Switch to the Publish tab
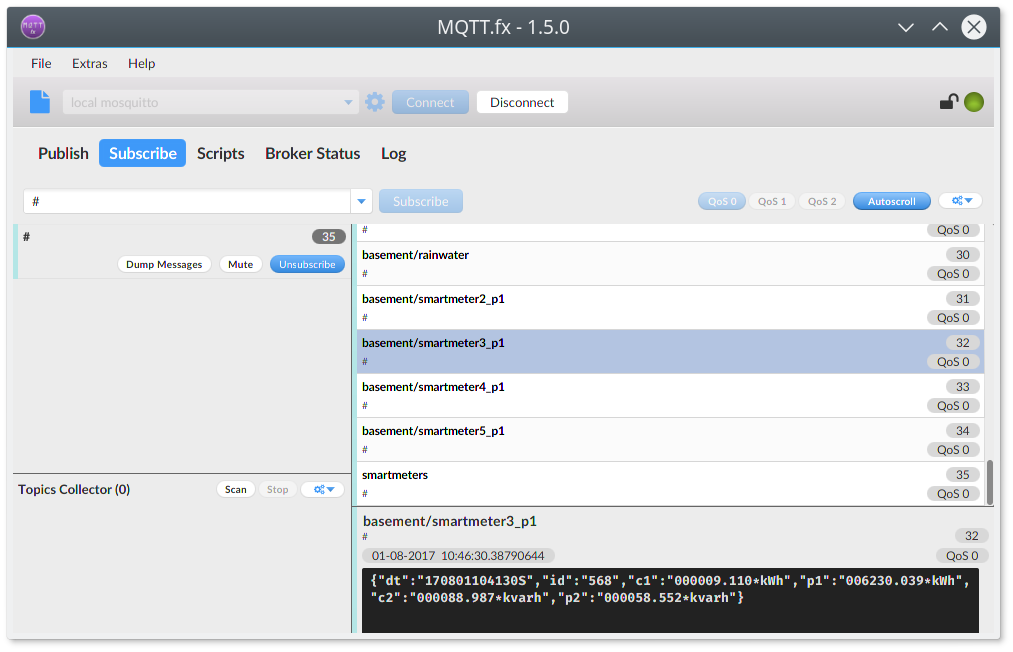This screenshot has width=1013, height=652. pyautogui.click(x=63, y=153)
